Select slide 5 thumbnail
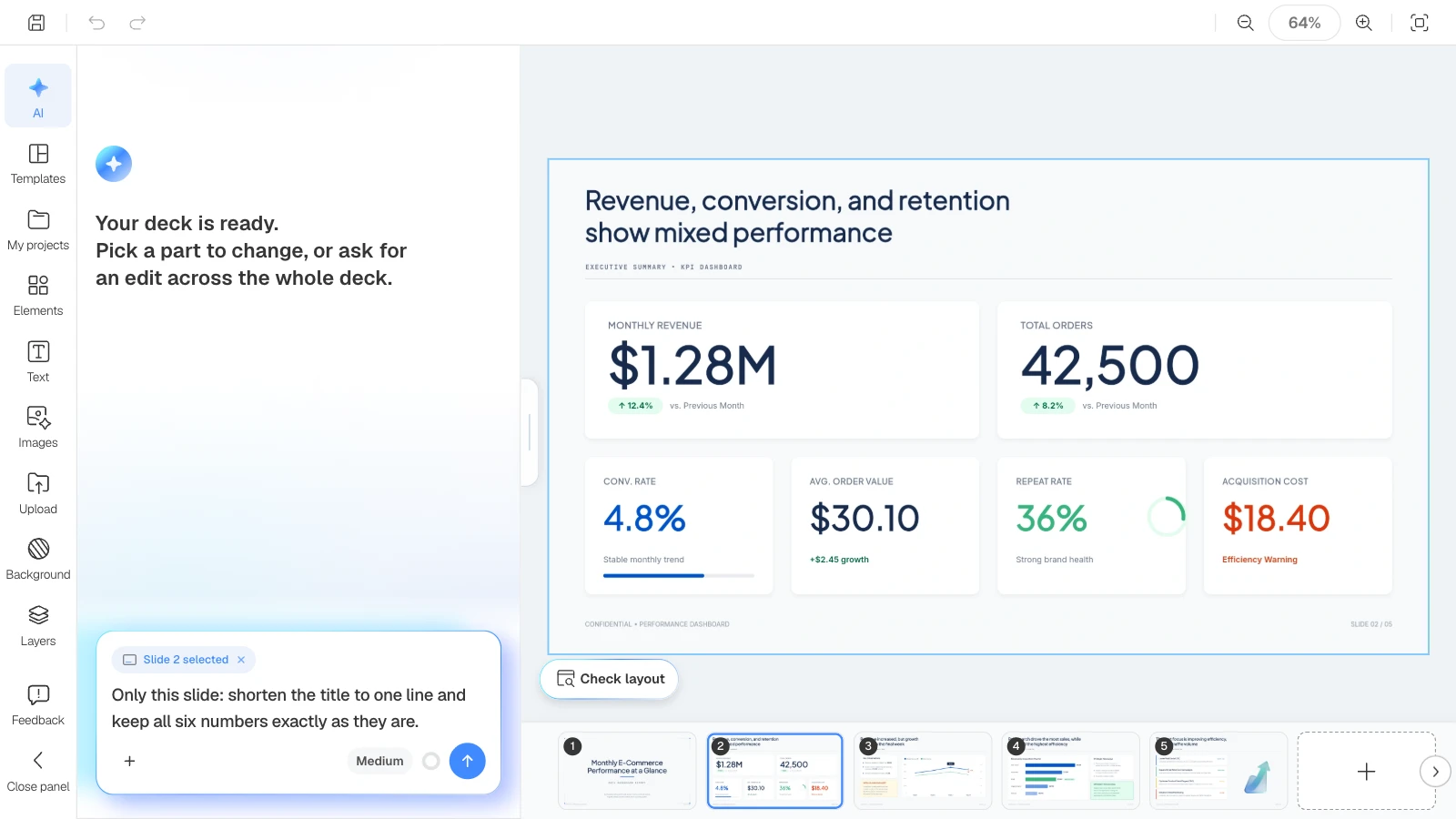The height and width of the screenshot is (819, 1456). coord(1218,771)
